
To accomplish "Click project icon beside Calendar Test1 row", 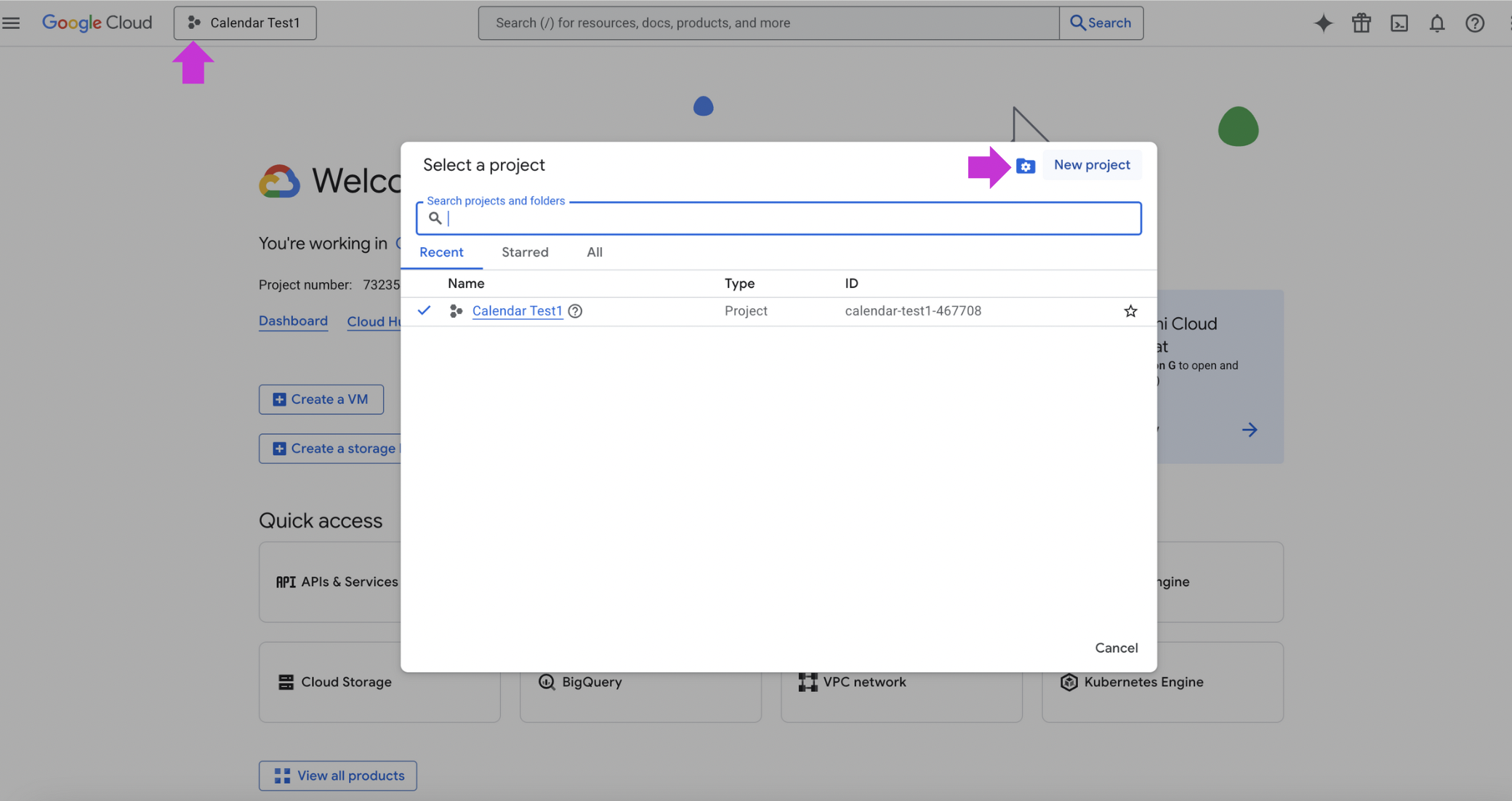I will [x=456, y=311].
